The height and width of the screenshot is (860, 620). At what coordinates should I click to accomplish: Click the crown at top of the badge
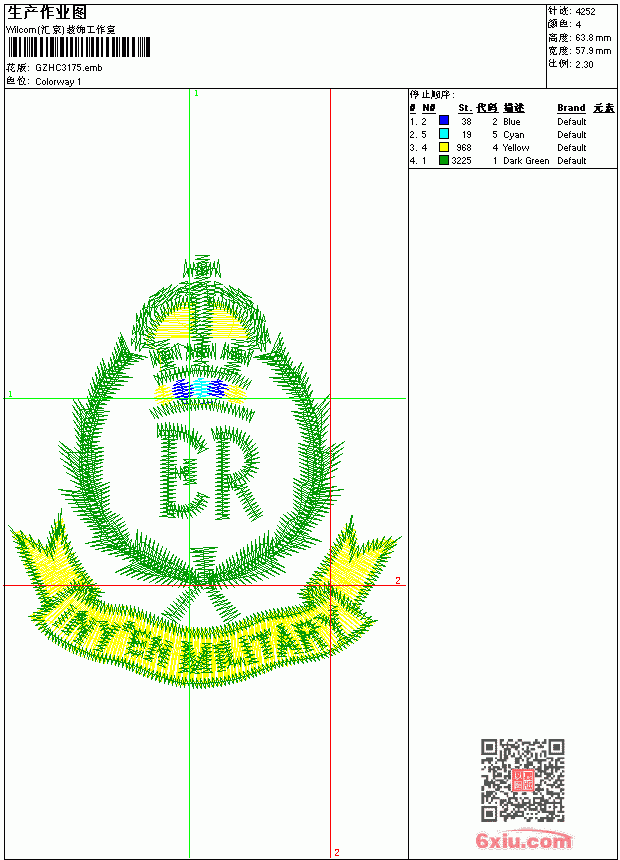click(x=201, y=324)
